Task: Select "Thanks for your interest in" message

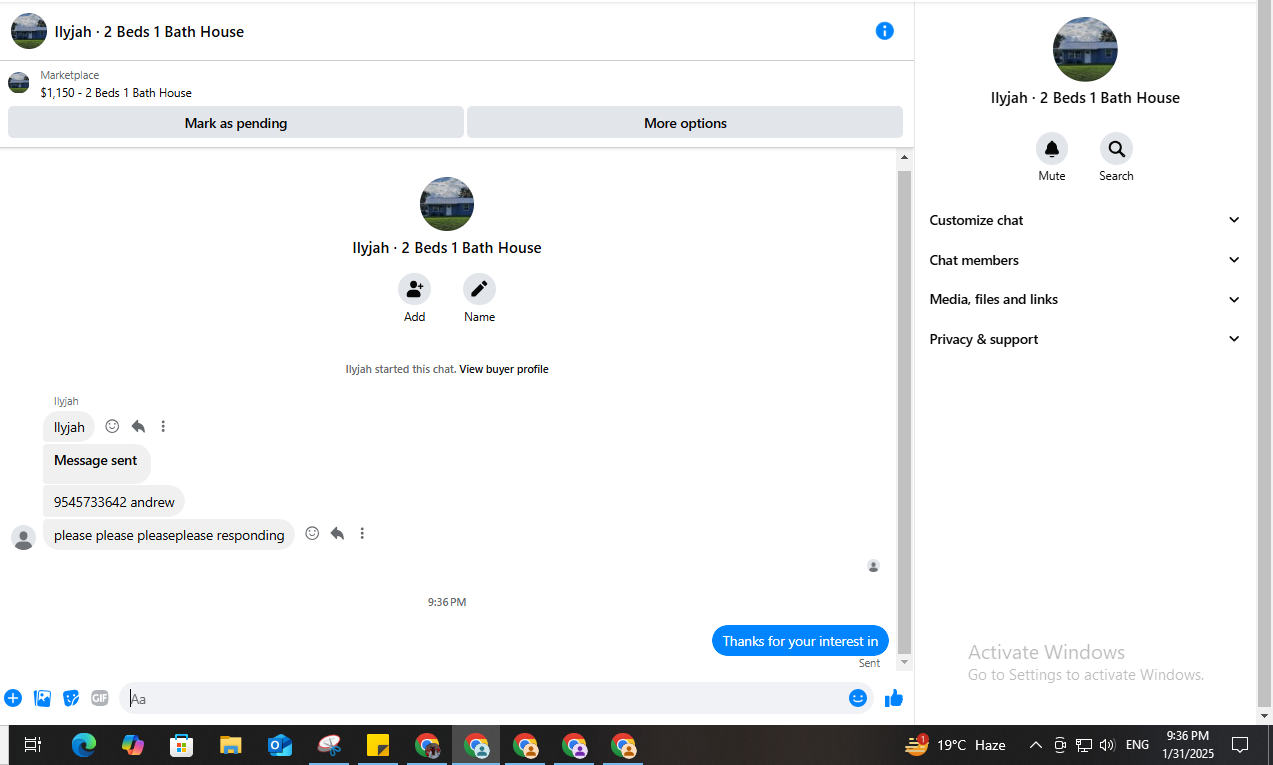Action: 800,641
